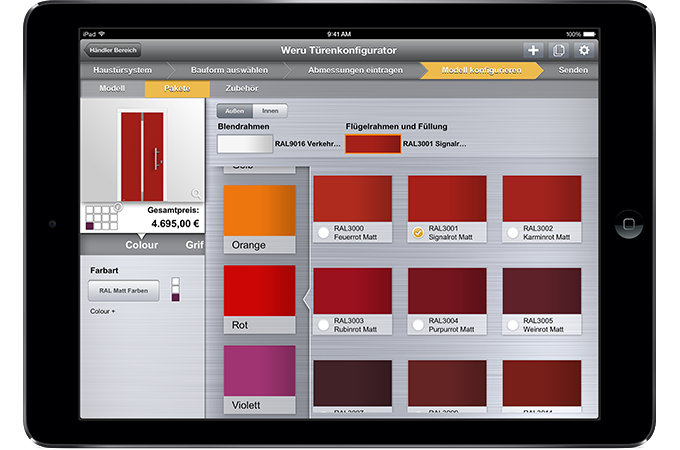Open the RAL Matt Farben selector
Image resolution: width=680 pixels, height=450 pixels.
(124, 290)
